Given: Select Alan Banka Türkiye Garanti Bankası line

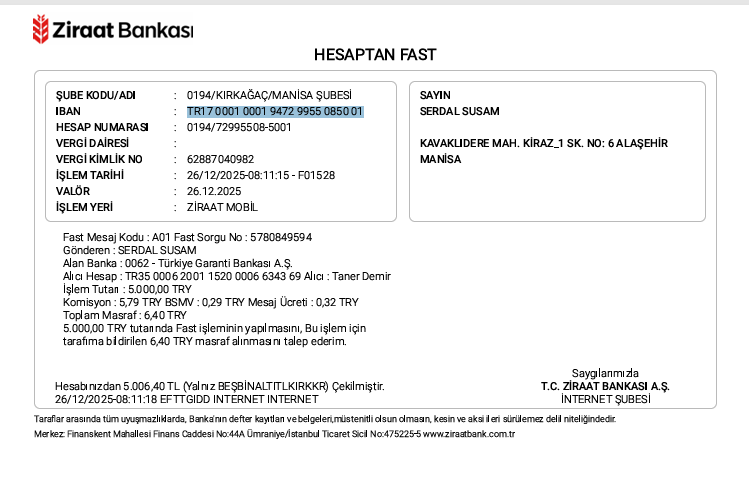Looking at the screenshot, I should (x=178, y=263).
